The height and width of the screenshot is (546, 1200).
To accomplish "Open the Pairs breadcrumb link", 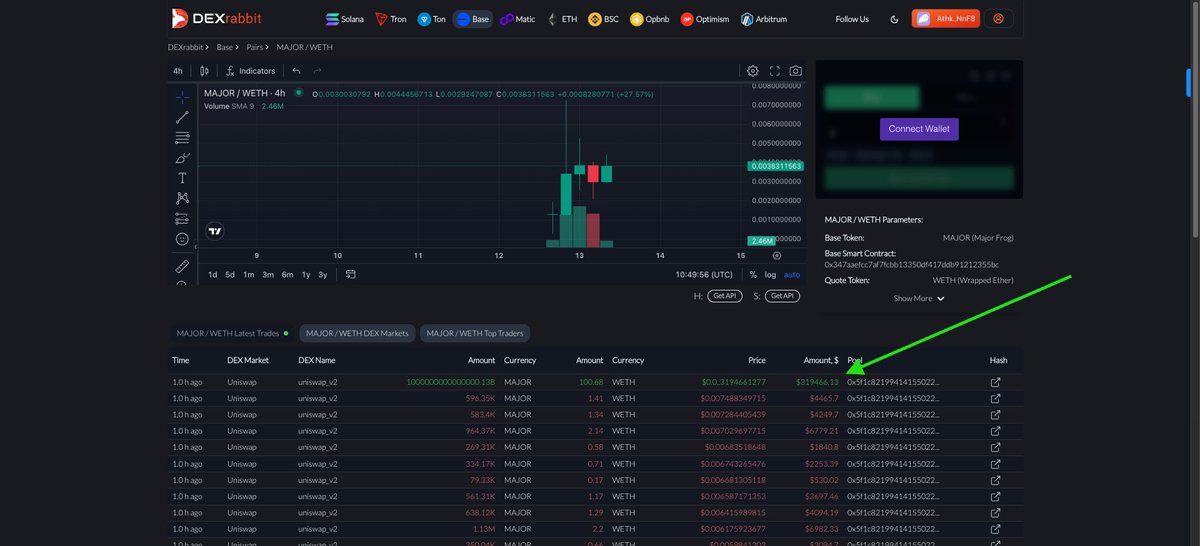I will coord(255,47).
